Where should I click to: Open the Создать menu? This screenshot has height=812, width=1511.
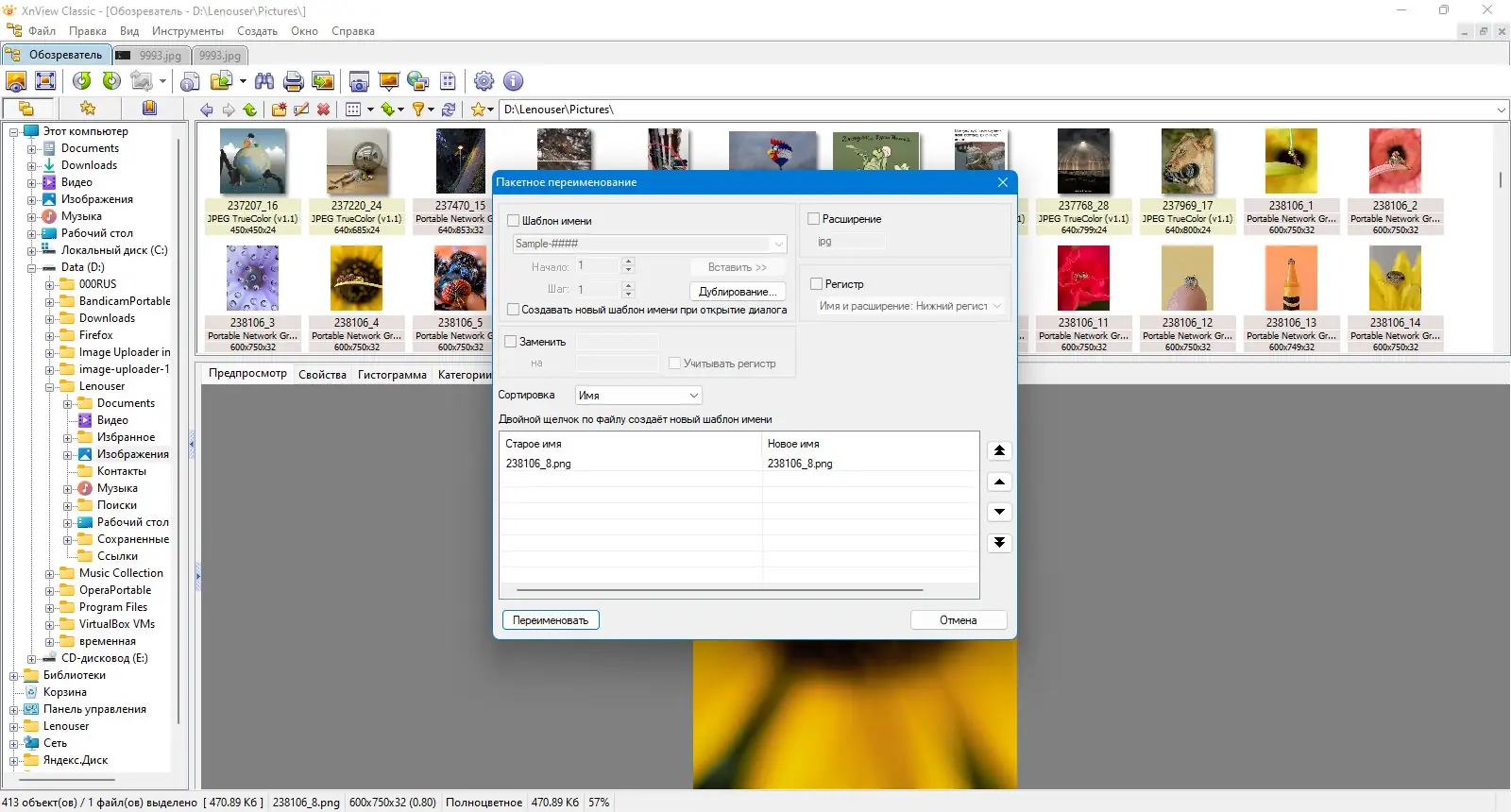point(257,31)
